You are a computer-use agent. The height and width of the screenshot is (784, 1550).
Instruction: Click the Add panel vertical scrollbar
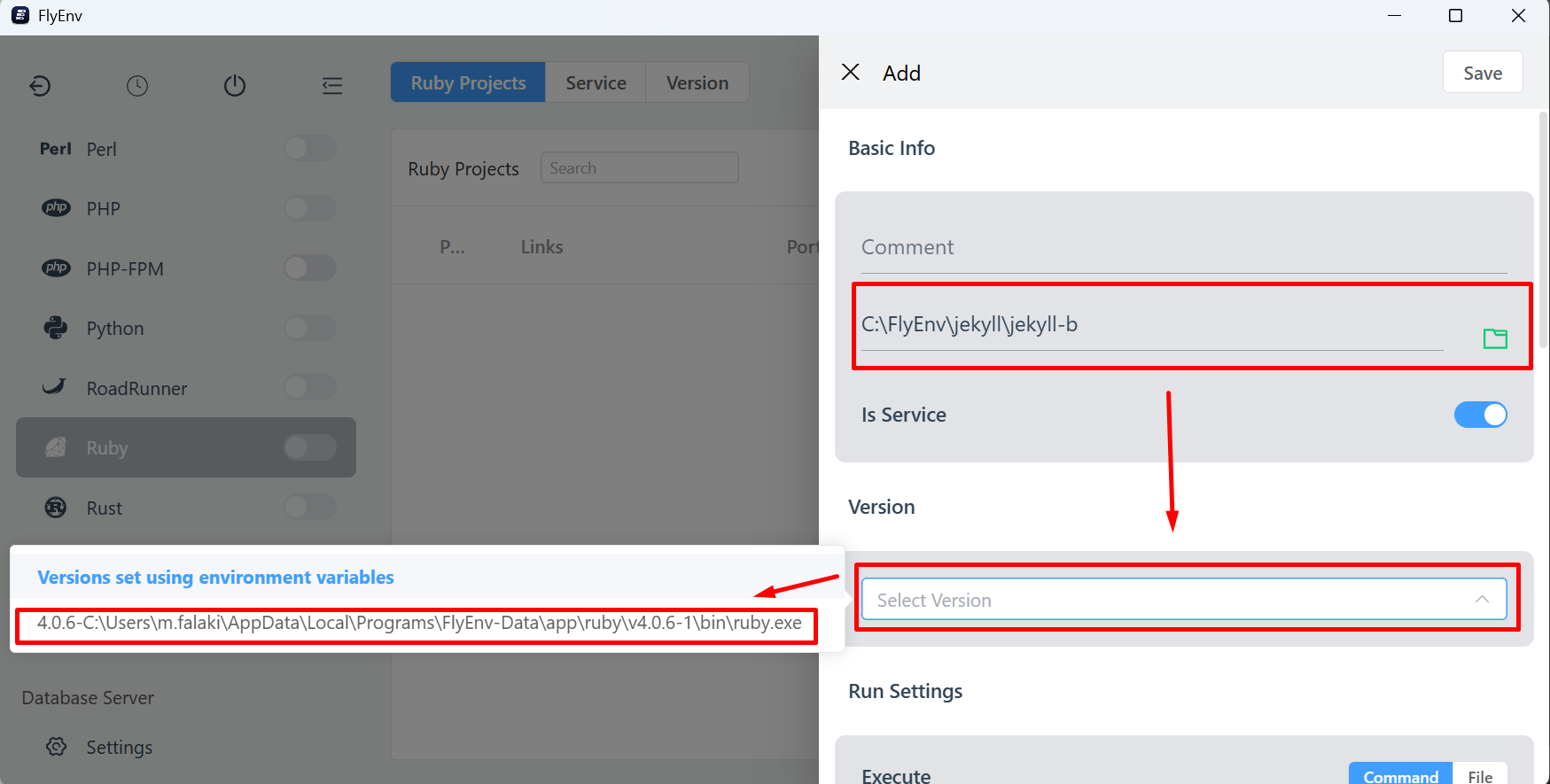point(1543,230)
